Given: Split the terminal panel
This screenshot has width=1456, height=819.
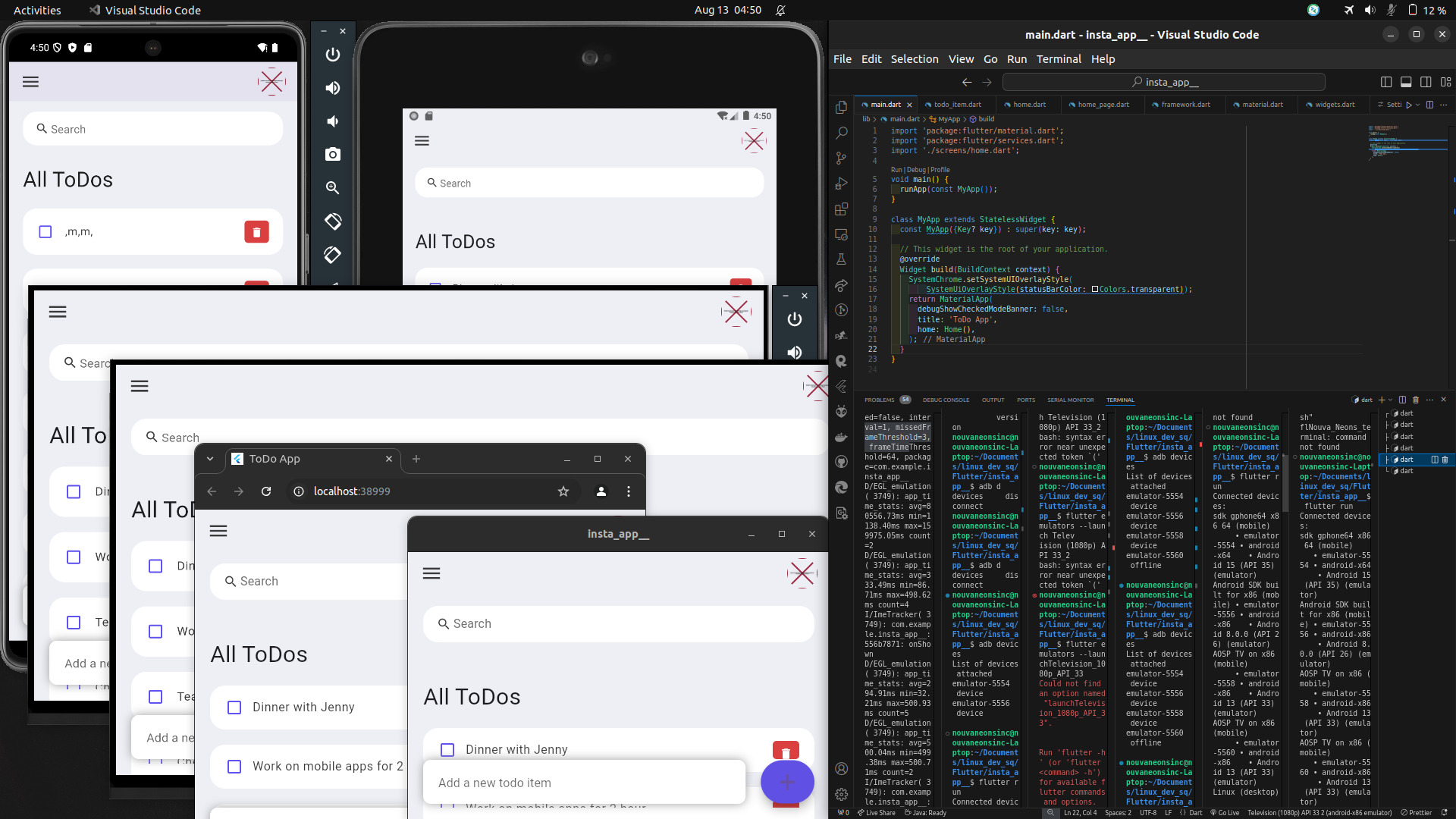Looking at the screenshot, I should pyautogui.click(x=1402, y=400).
